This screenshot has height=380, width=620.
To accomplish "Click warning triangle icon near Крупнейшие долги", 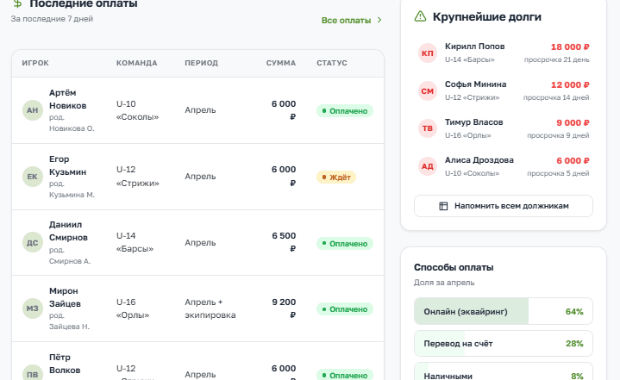I will coord(420,17).
